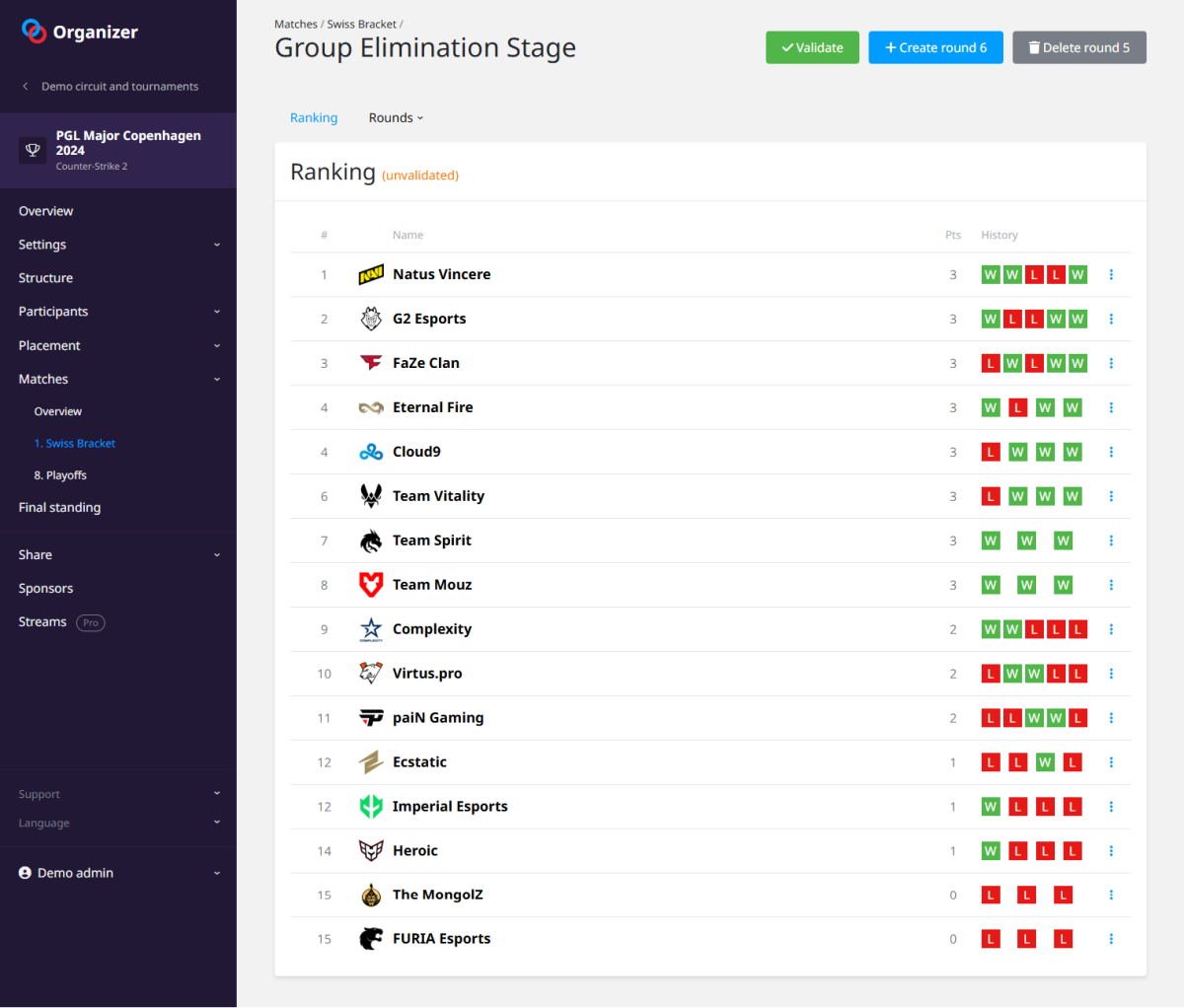The height and width of the screenshot is (1008, 1184).
Task: Click the Create round 6 button
Action: [935, 47]
